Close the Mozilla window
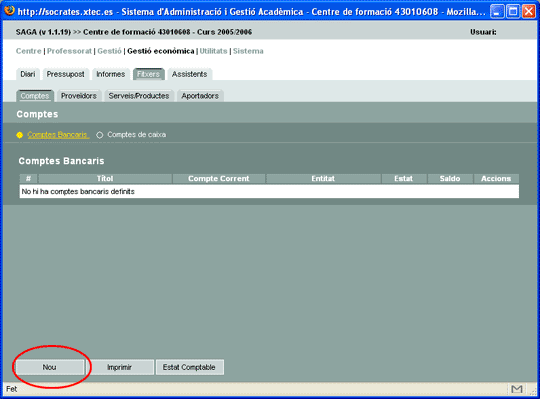This screenshot has width=540, height=399. [x=529, y=11]
